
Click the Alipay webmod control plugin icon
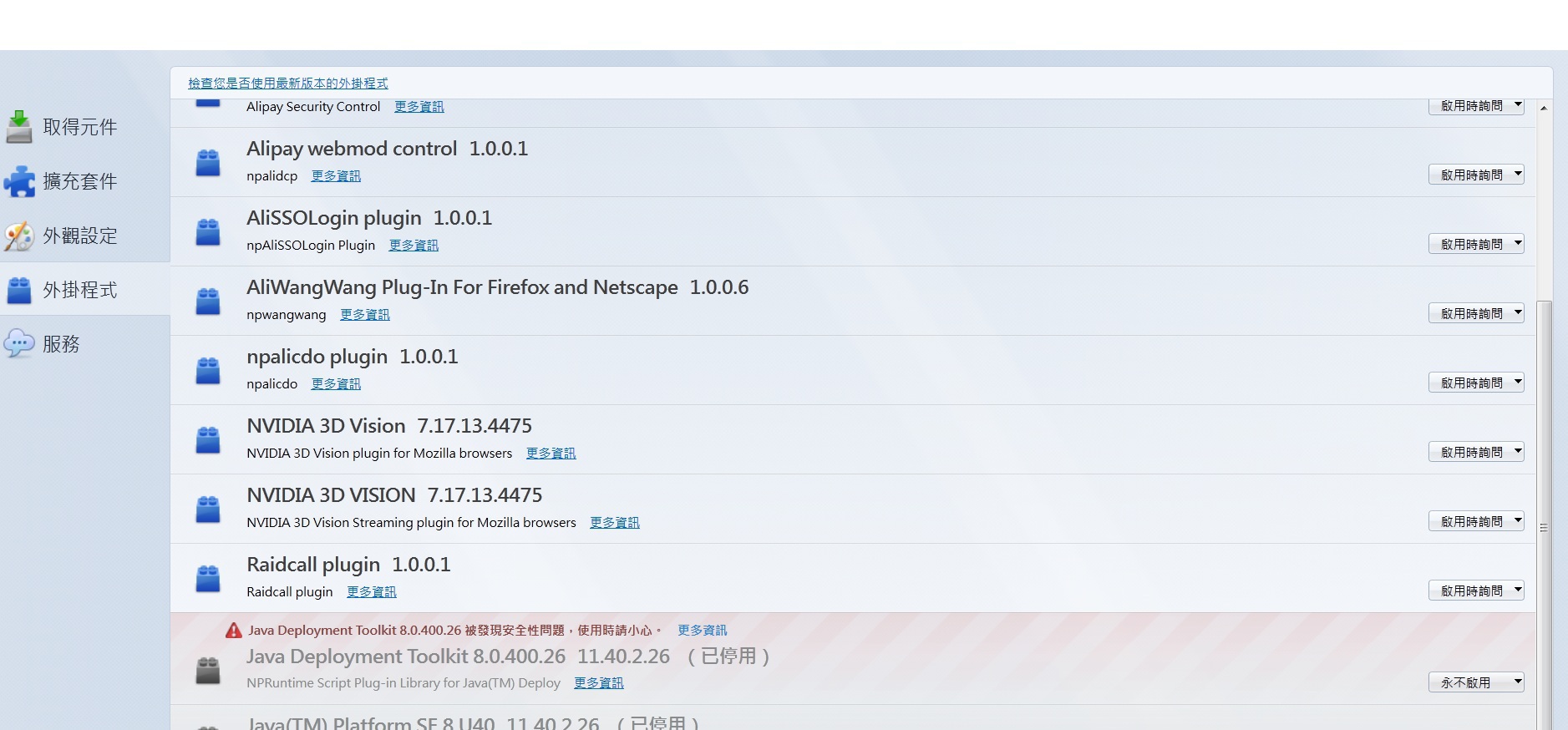click(208, 162)
